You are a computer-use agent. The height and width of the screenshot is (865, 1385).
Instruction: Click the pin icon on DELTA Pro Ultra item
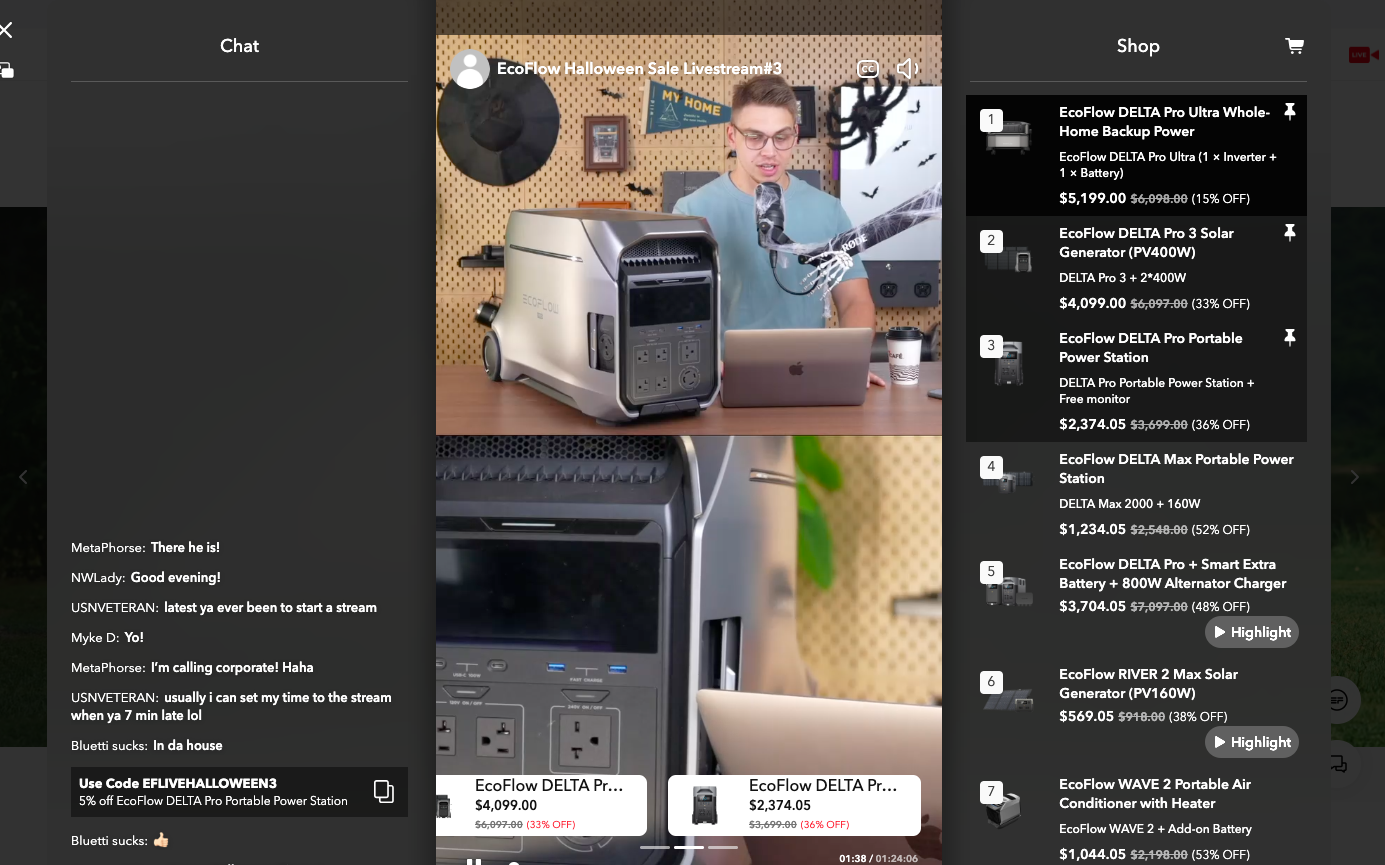1289,112
